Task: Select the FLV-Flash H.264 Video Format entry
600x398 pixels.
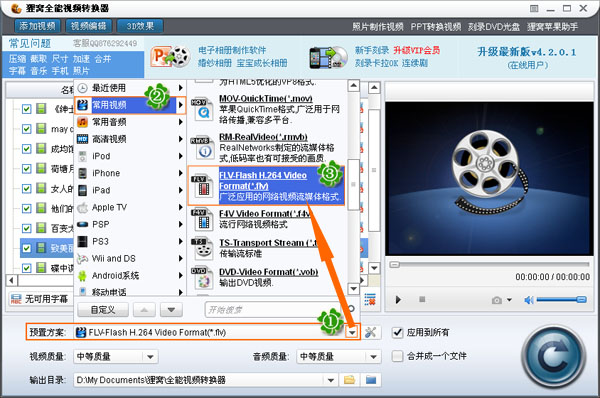Action: (266, 186)
